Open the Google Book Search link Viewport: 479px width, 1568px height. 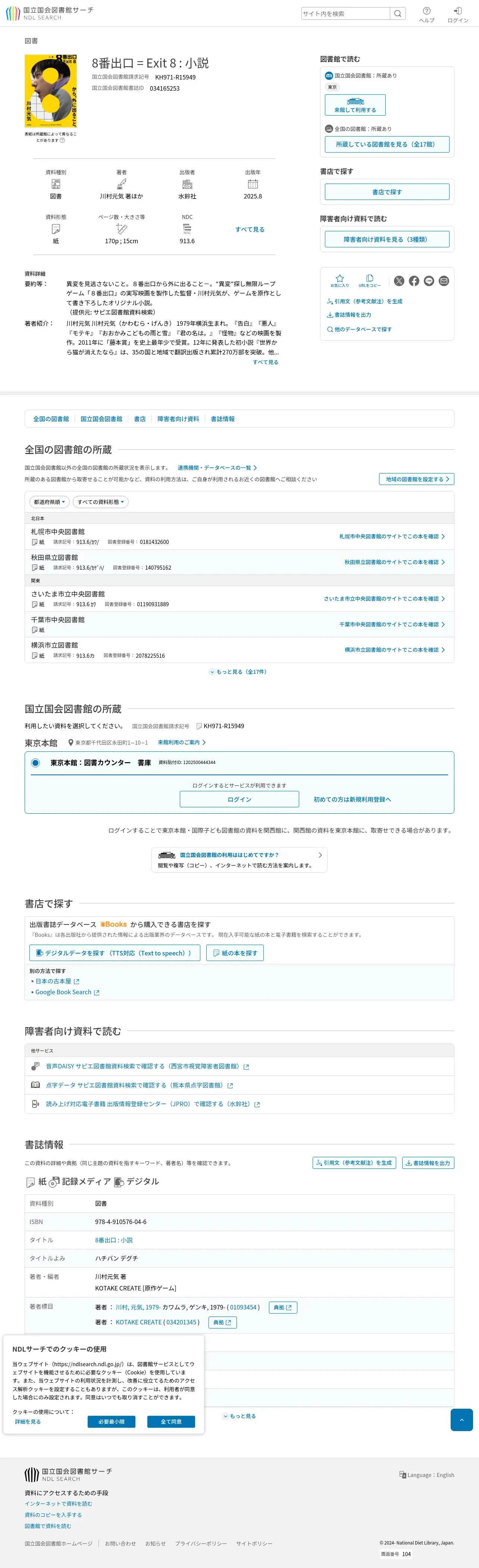tap(67, 992)
